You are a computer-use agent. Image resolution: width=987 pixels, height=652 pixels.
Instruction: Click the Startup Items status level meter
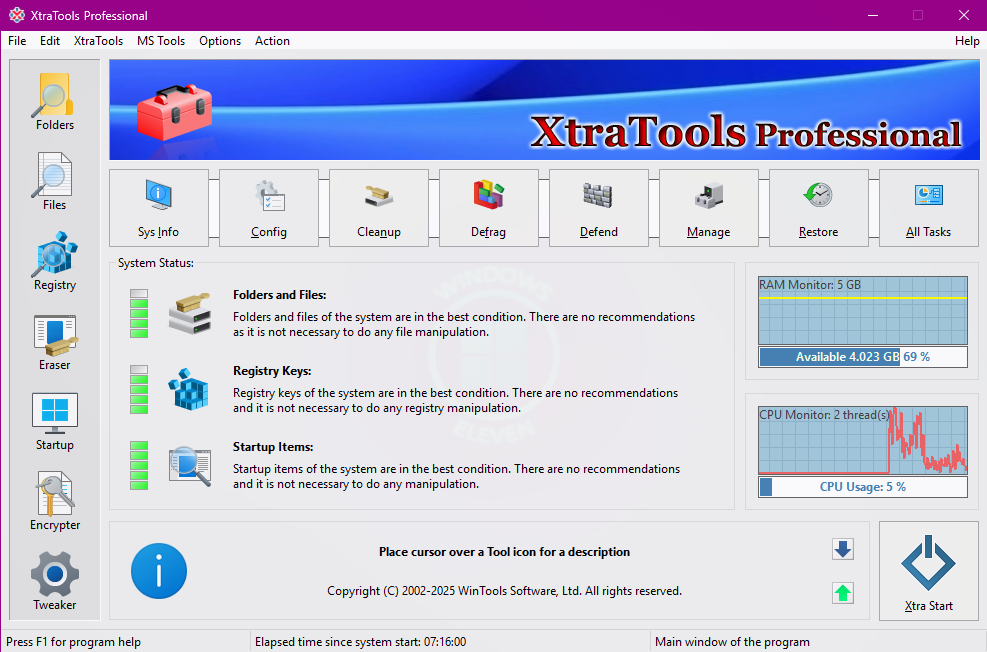point(139,466)
